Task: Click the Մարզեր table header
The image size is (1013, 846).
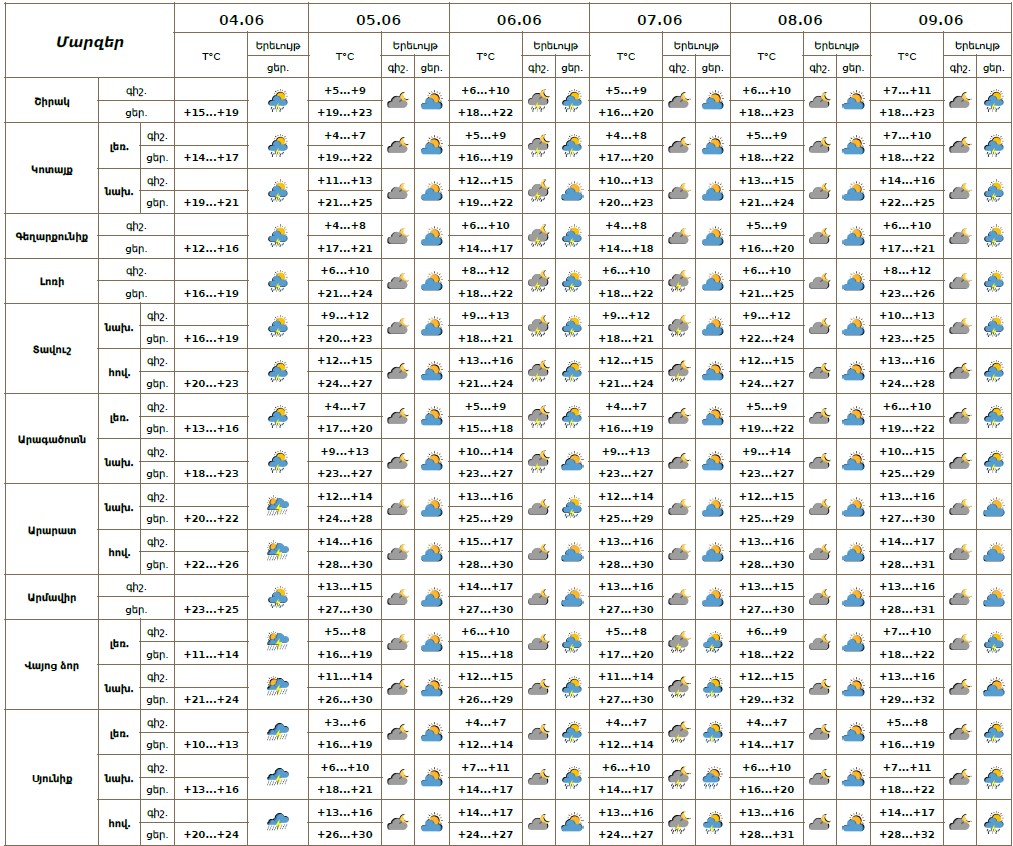Action: (x=88, y=41)
